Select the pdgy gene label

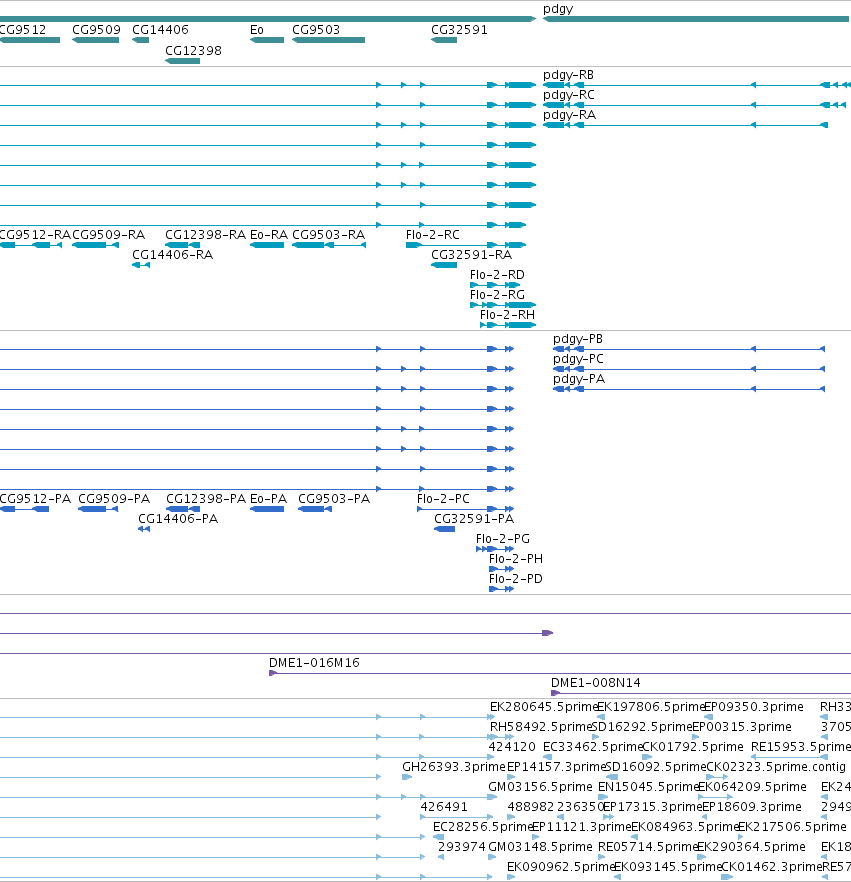pos(557,10)
